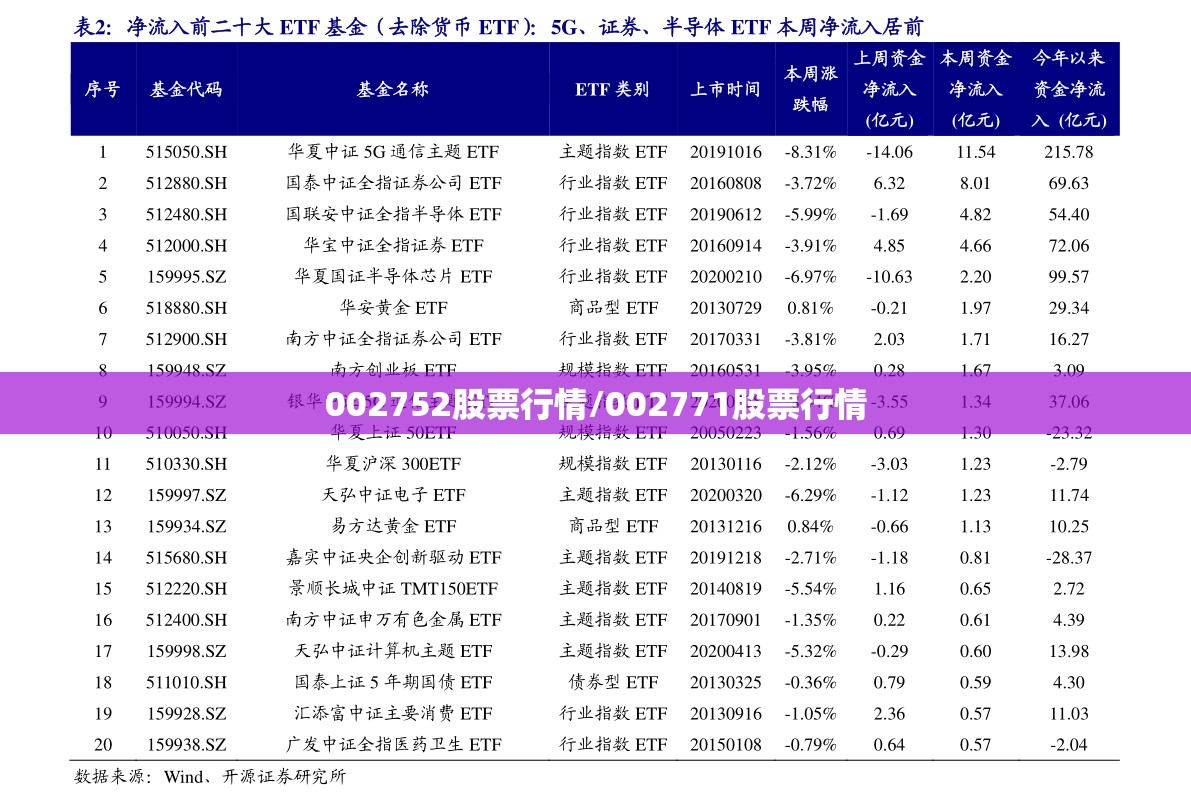Click the ETF类别 column header
Image resolution: width=1191 pixels, height=806 pixels.
coord(612,89)
